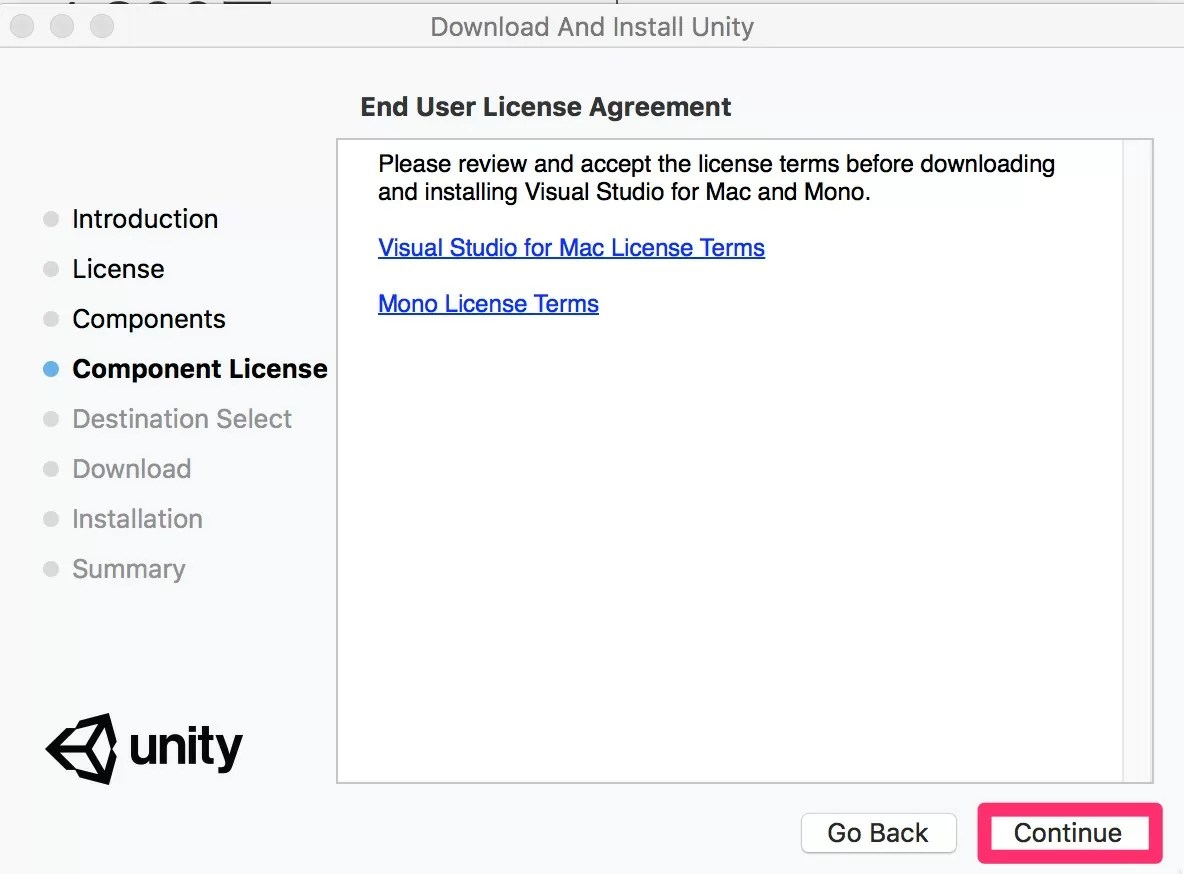Open the Mono License Terms link
Image resolution: width=1184 pixels, height=874 pixels.
click(x=488, y=304)
